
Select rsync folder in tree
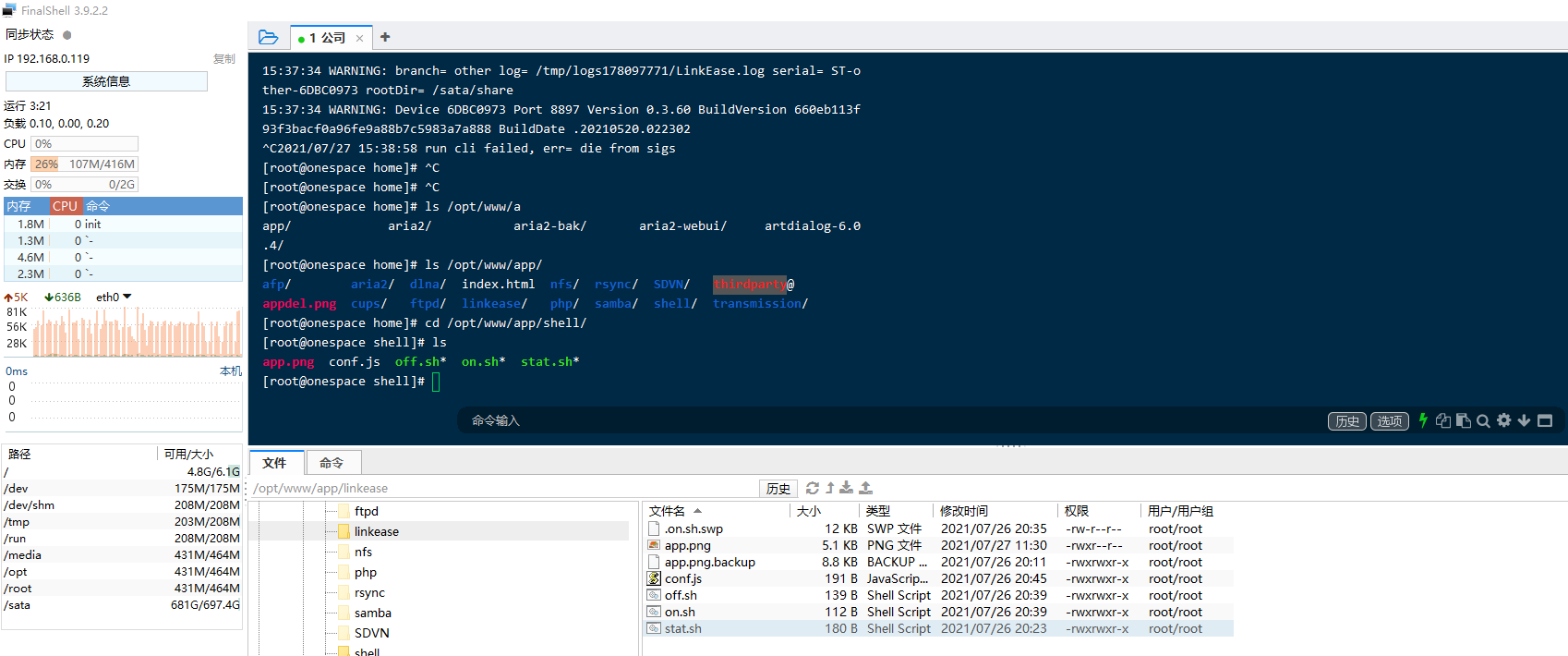click(369, 592)
